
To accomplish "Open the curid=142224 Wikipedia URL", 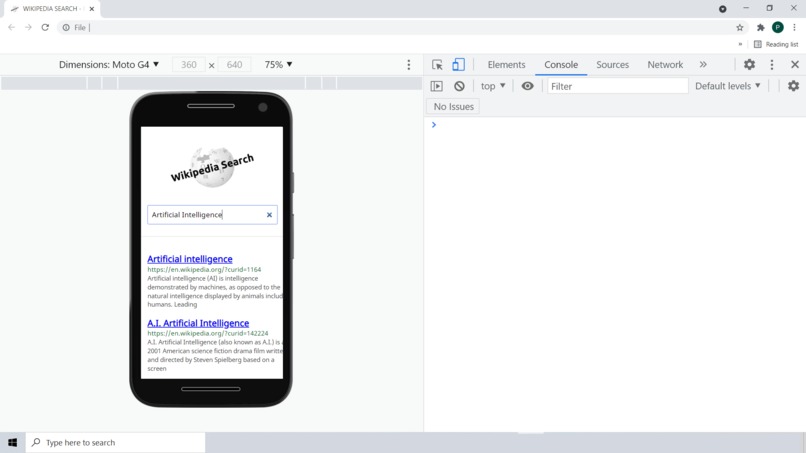I will [x=208, y=333].
